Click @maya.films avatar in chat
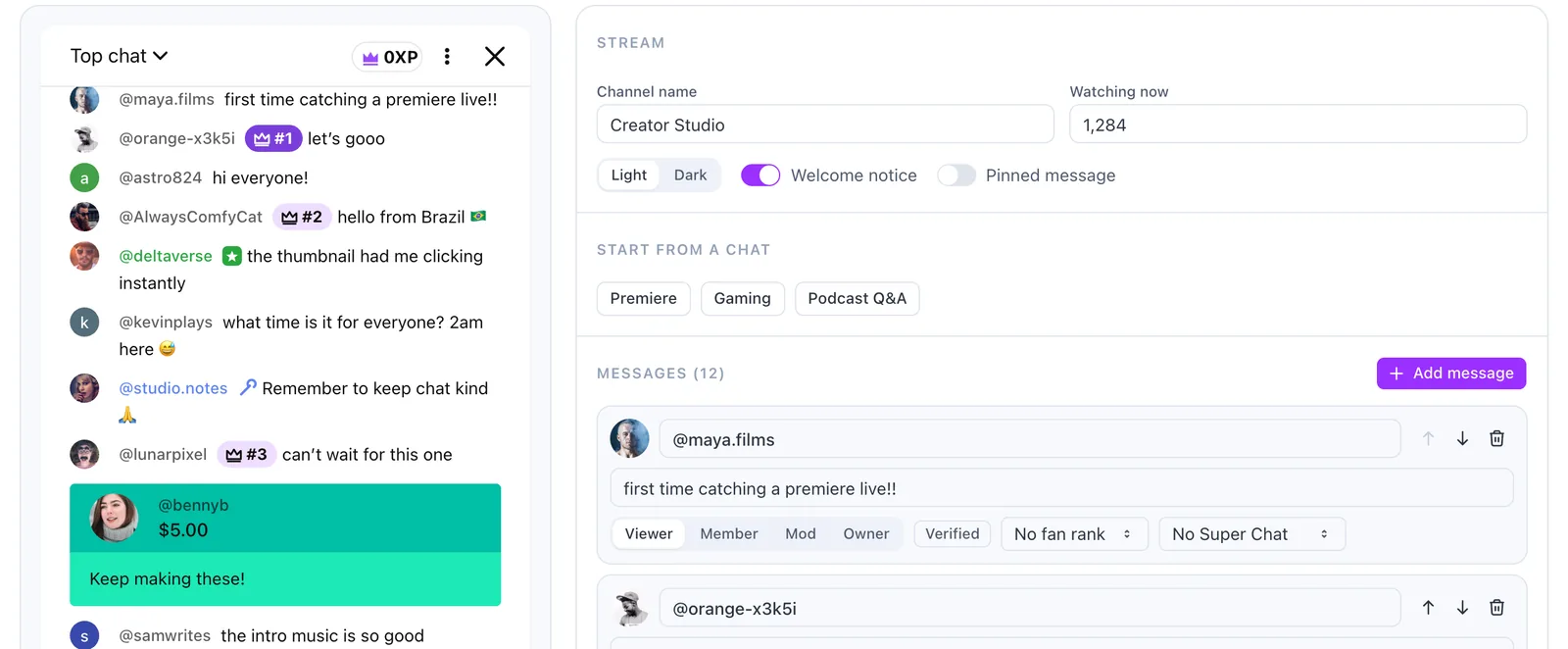1568x649 pixels. point(84,99)
